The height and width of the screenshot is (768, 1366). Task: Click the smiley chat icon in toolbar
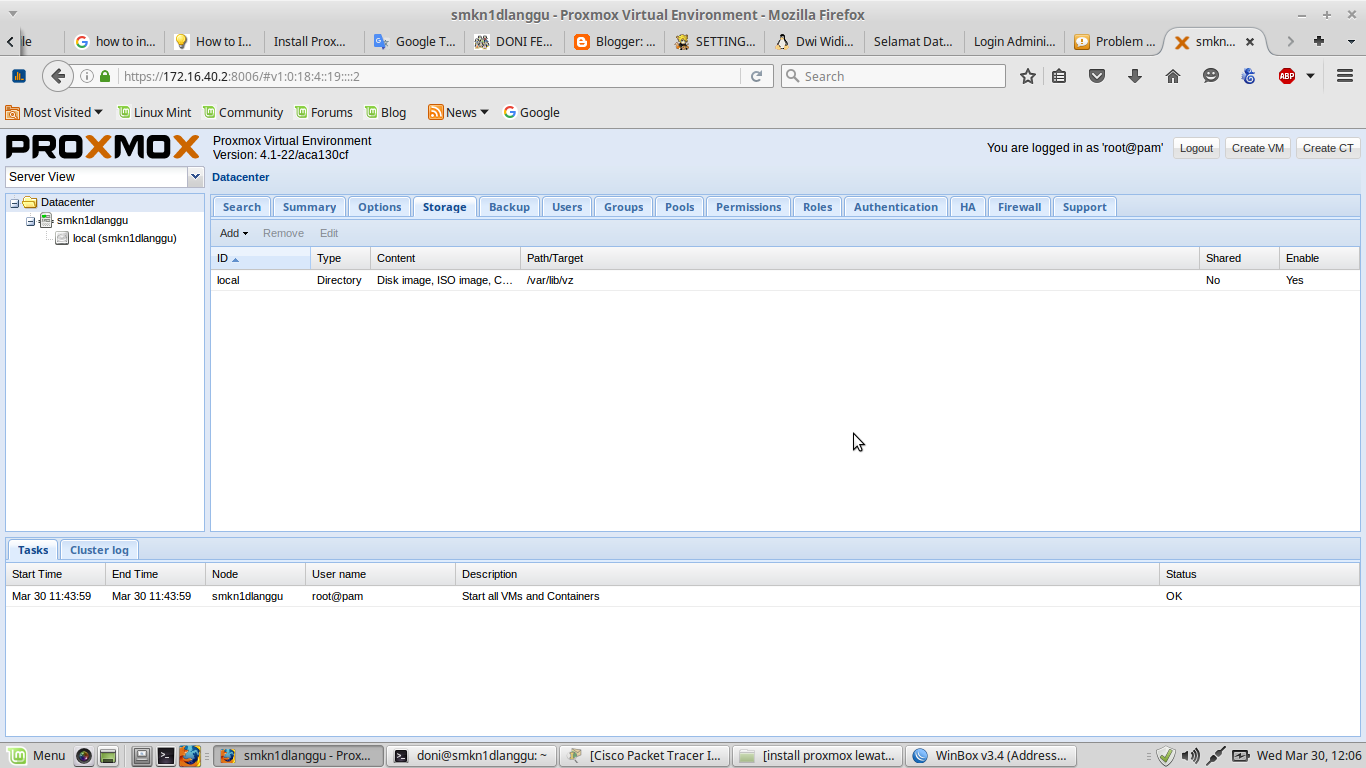click(x=1211, y=76)
